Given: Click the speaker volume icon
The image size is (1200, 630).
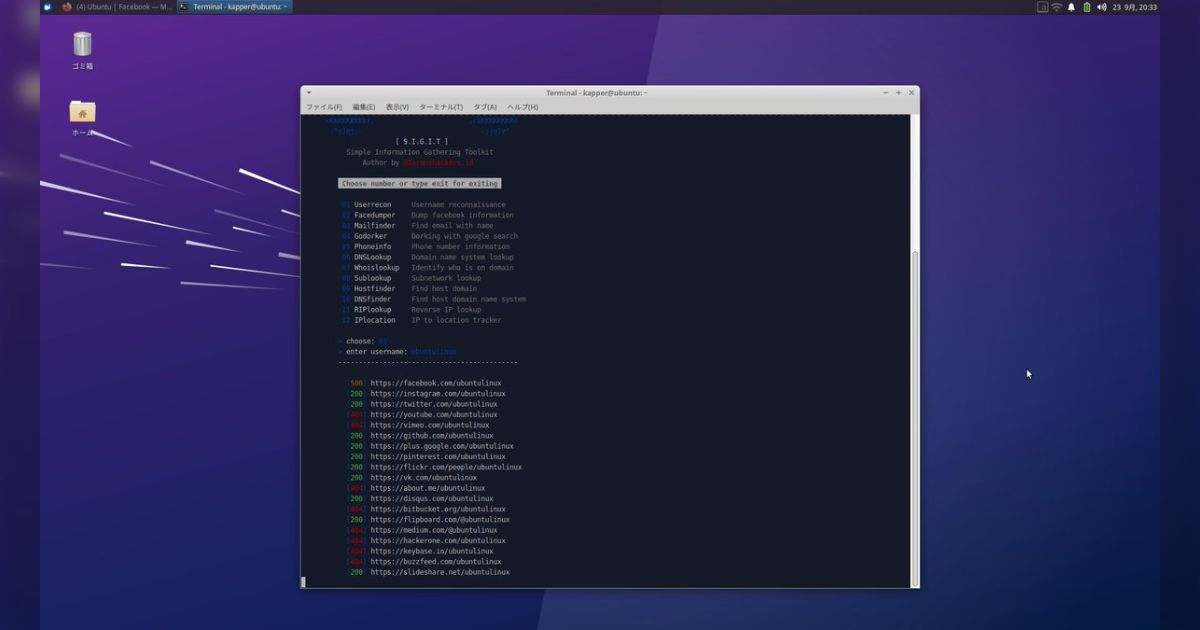Looking at the screenshot, I should pos(1104,5).
